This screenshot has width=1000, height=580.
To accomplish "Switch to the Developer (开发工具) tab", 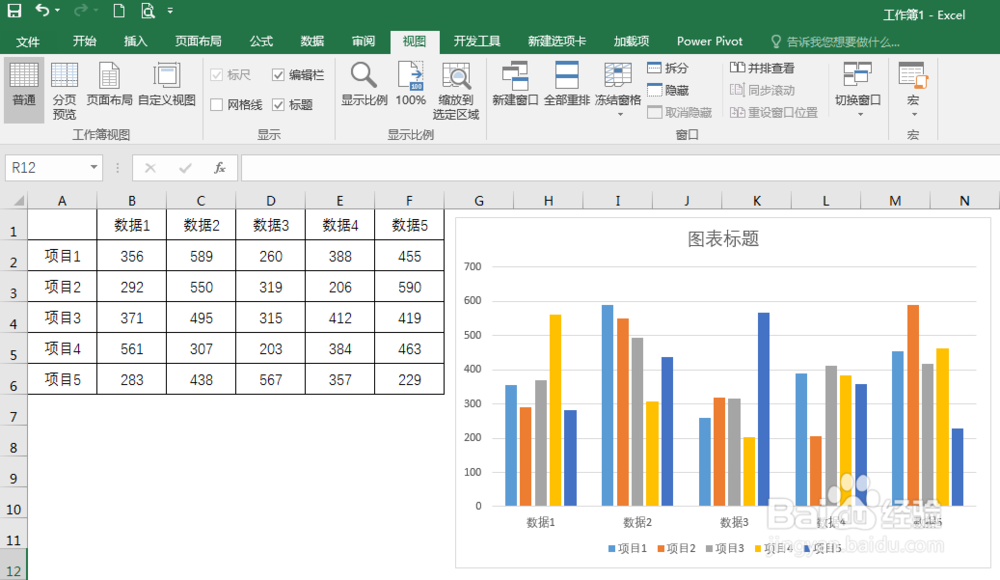I will [477, 41].
